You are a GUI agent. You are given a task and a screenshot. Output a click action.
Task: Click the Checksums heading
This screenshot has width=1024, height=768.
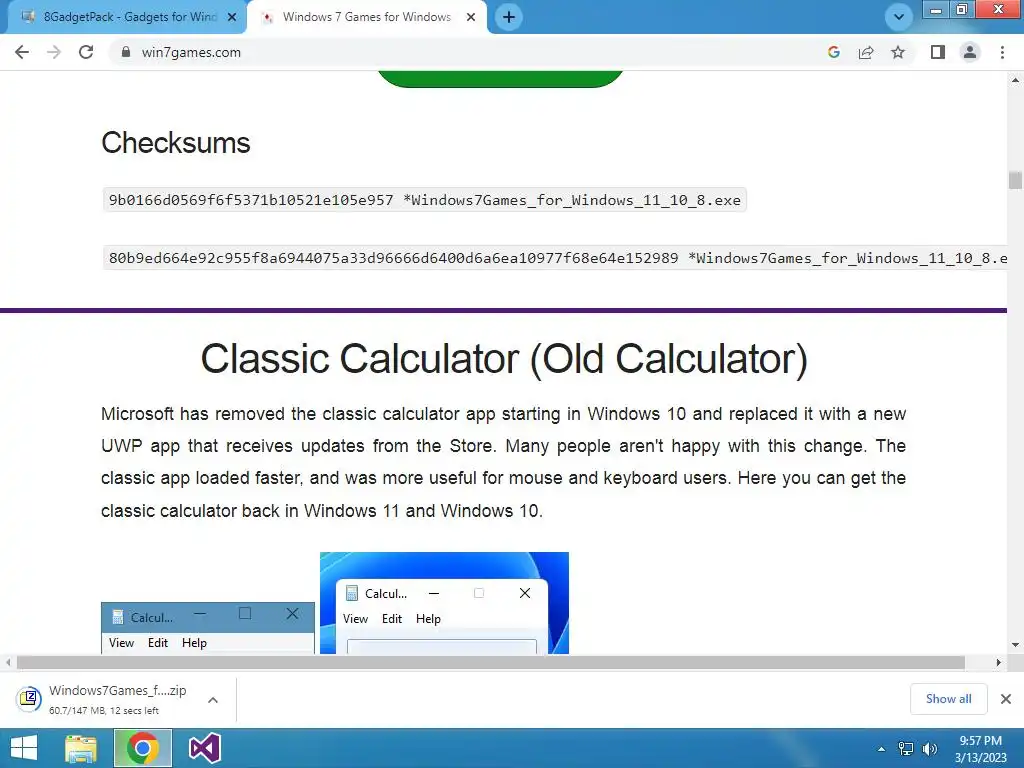click(x=176, y=142)
